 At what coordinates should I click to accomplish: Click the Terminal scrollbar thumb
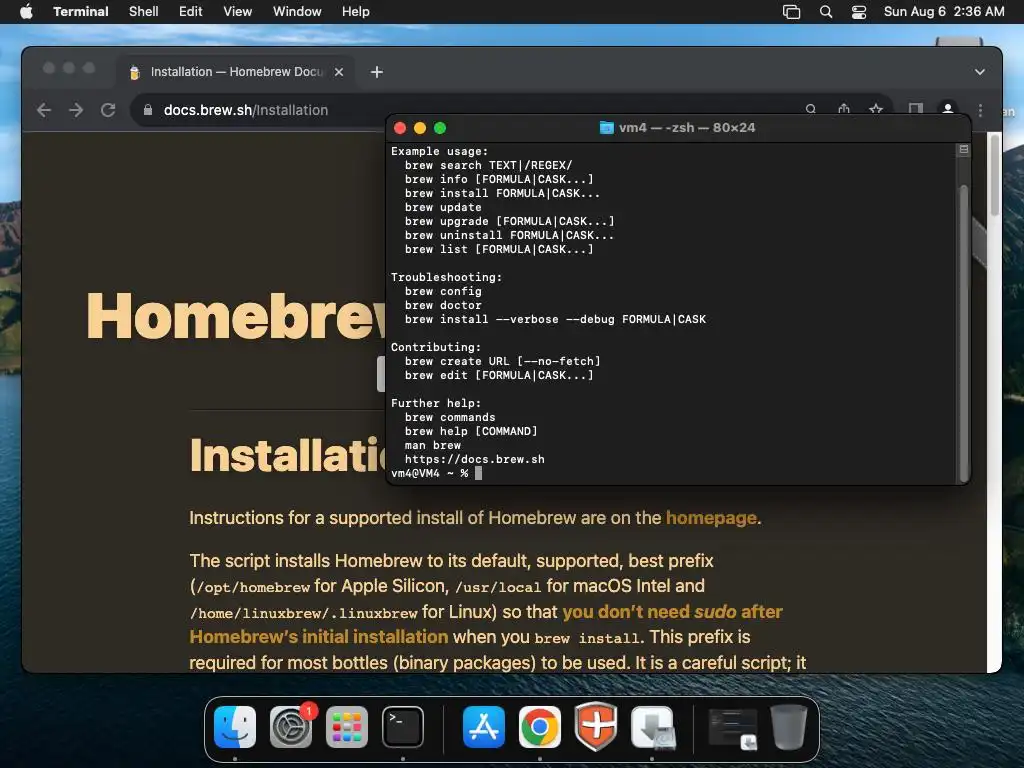tap(963, 333)
